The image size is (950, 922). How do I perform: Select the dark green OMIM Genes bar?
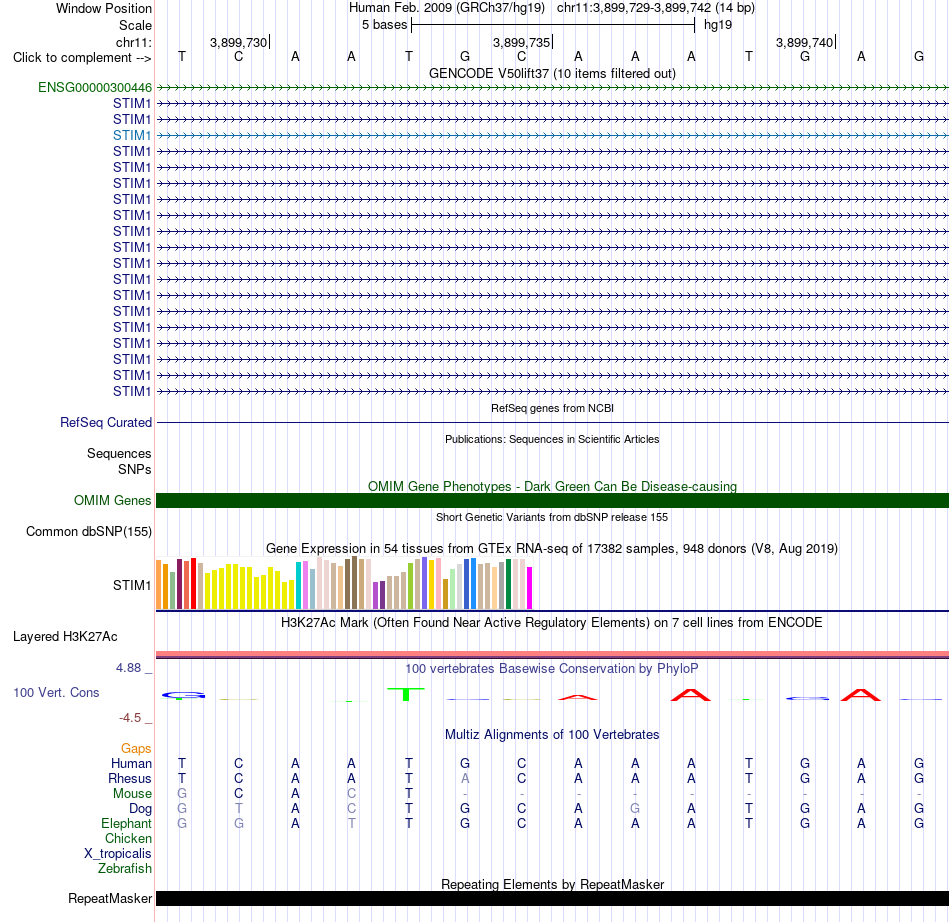(x=552, y=500)
